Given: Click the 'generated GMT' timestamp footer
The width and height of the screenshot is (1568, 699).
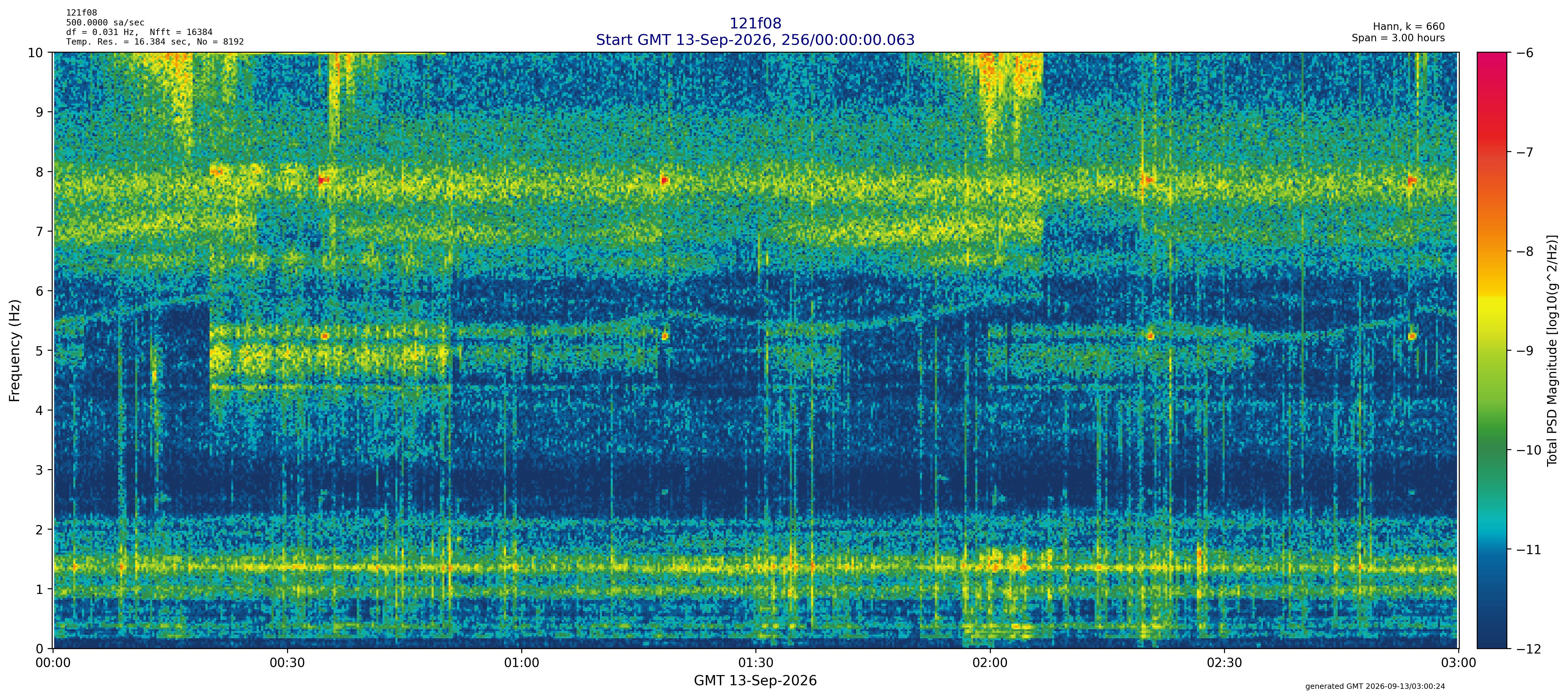Looking at the screenshot, I should tap(1375, 686).
